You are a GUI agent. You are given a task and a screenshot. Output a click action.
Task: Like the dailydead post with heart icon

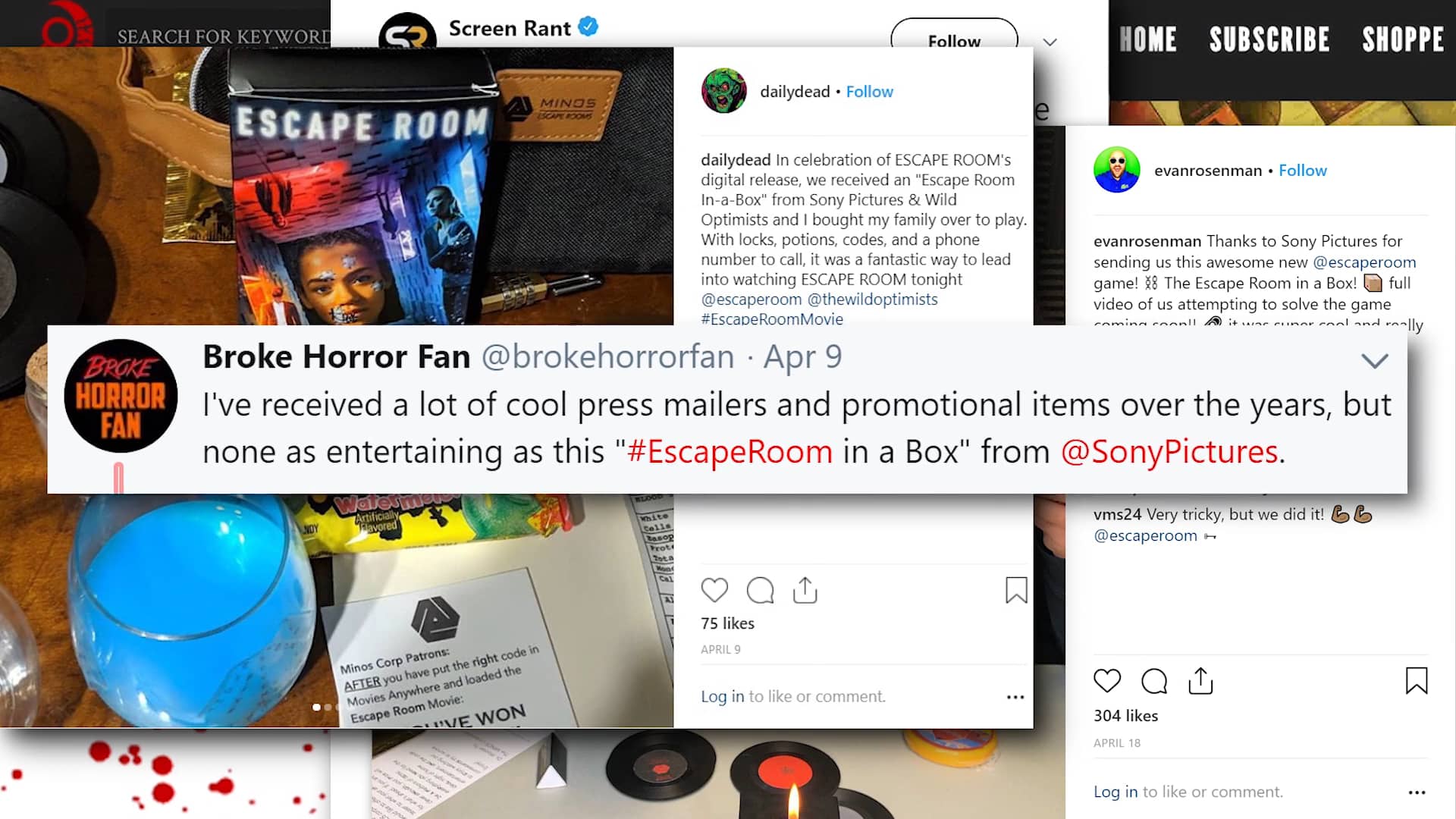(714, 590)
